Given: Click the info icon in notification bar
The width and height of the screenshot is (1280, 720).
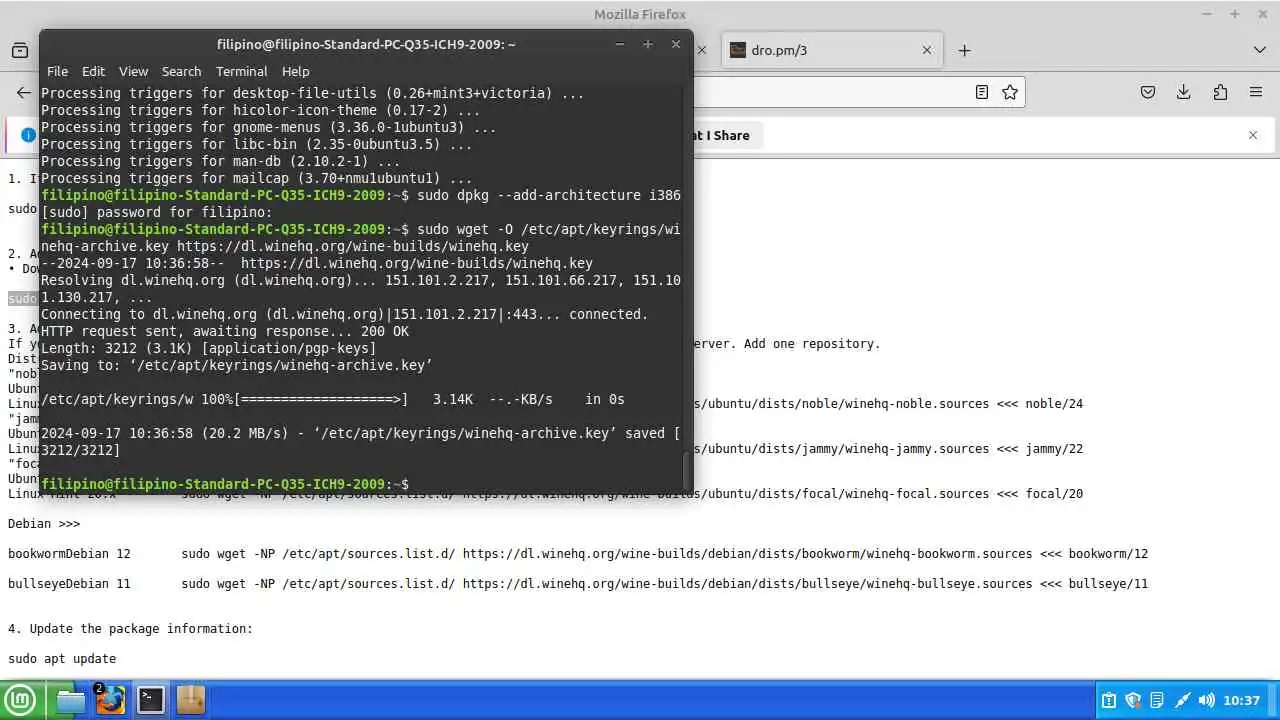Looking at the screenshot, I should [28, 135].
